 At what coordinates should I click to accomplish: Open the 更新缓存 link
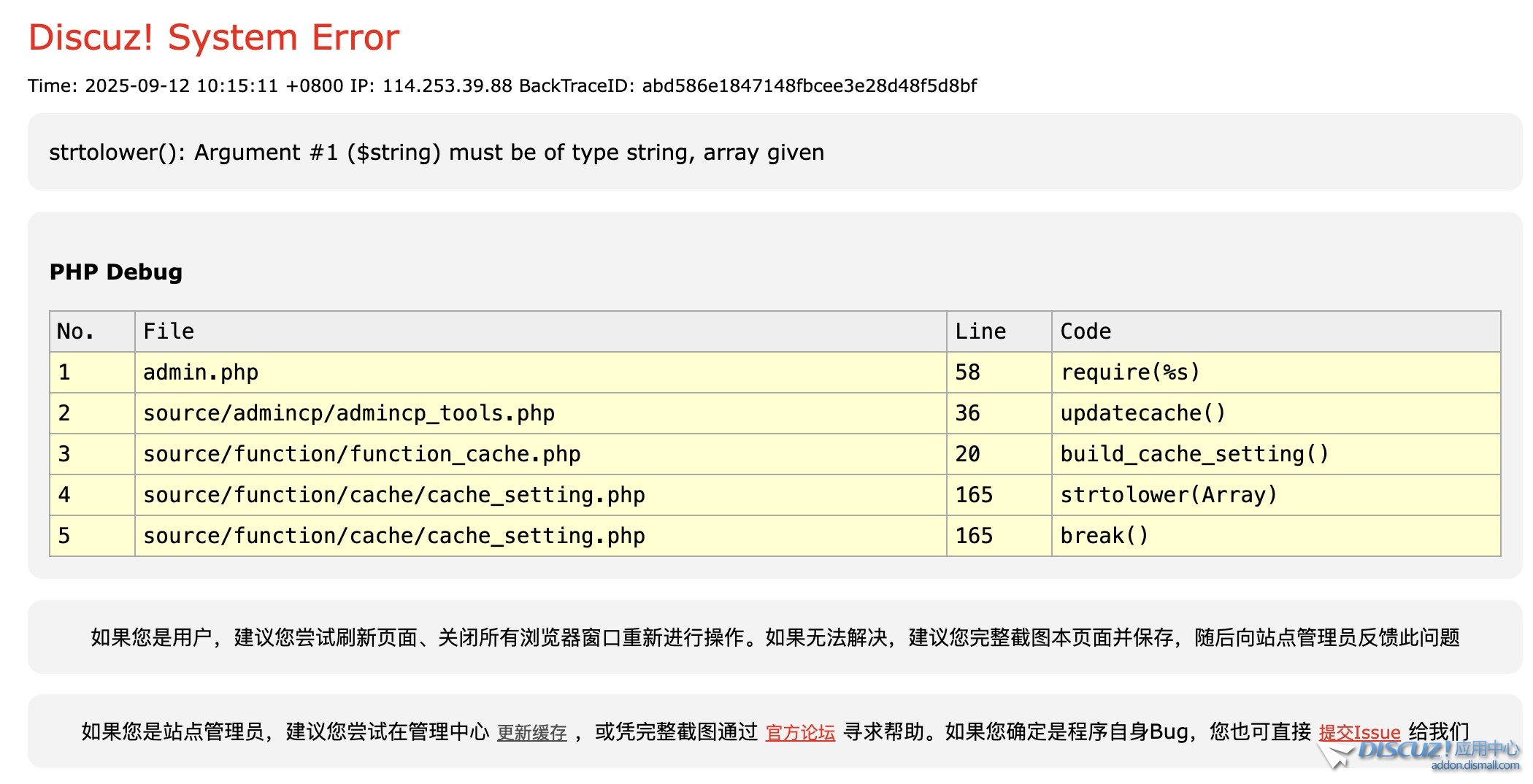click(531, 732)
